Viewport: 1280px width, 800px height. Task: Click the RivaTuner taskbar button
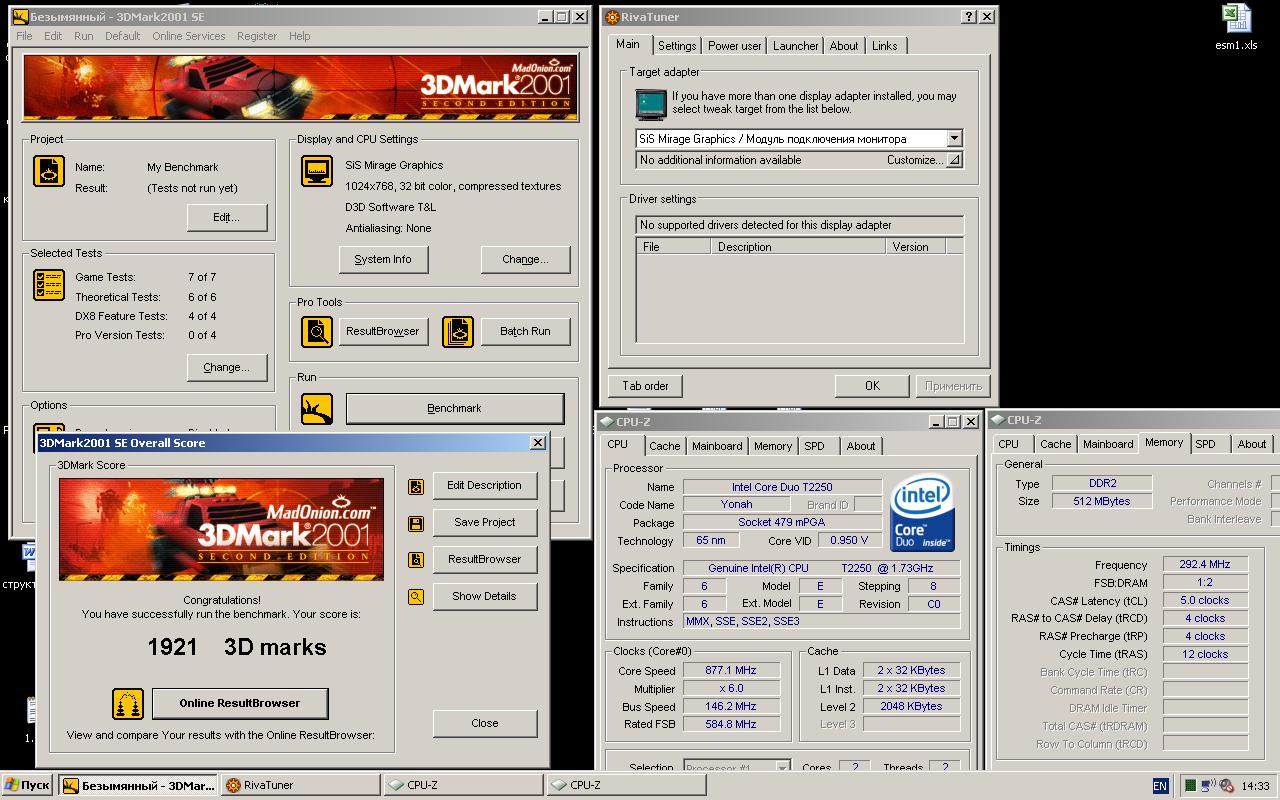[x=301, y=786]
